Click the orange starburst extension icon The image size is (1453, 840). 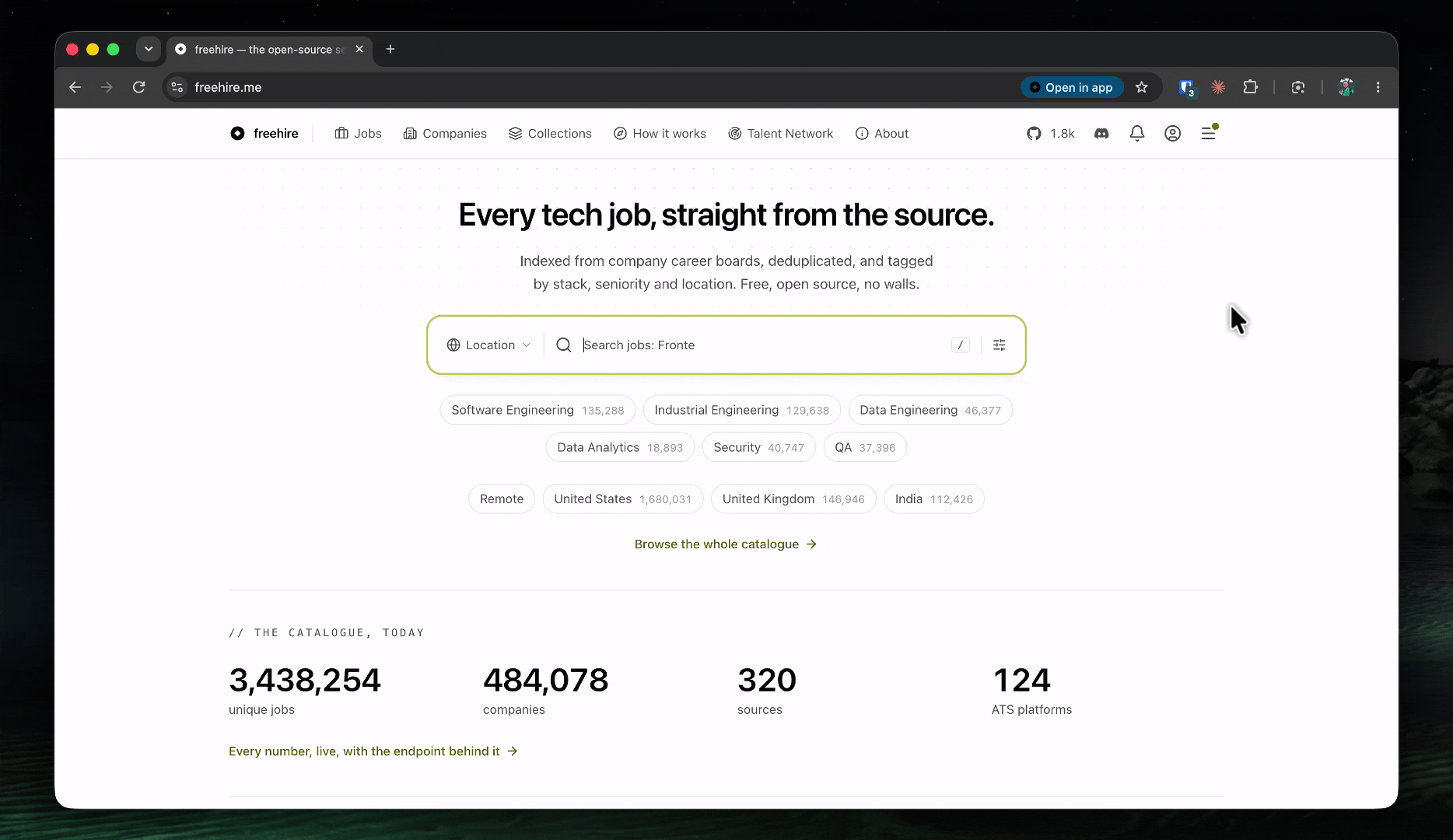[1218, 87]
